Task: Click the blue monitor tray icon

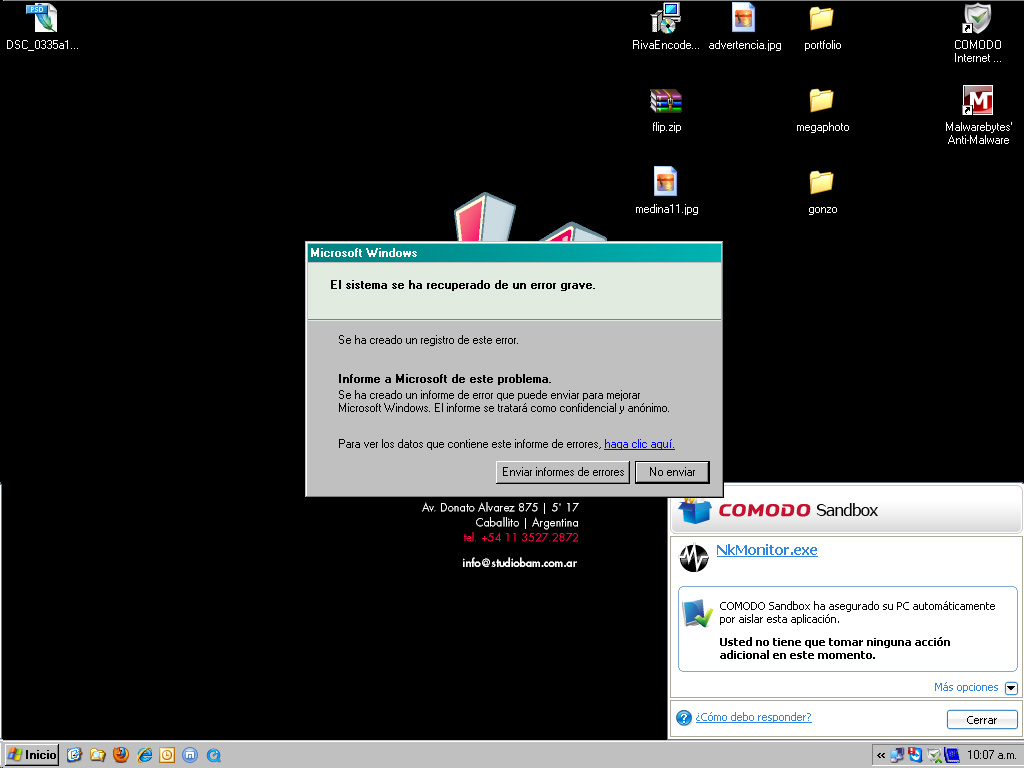Action: (x=952, y=756)
